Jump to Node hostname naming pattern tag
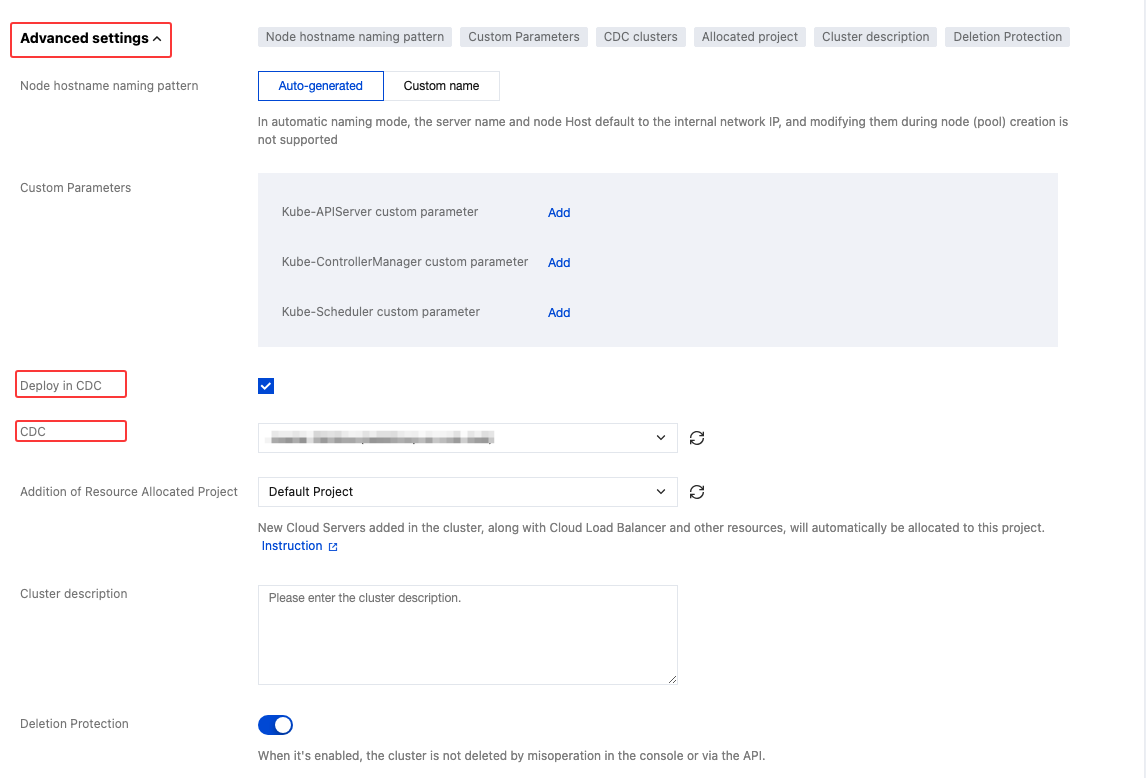This screenshot has width=1146, height=778. [355, 37]
